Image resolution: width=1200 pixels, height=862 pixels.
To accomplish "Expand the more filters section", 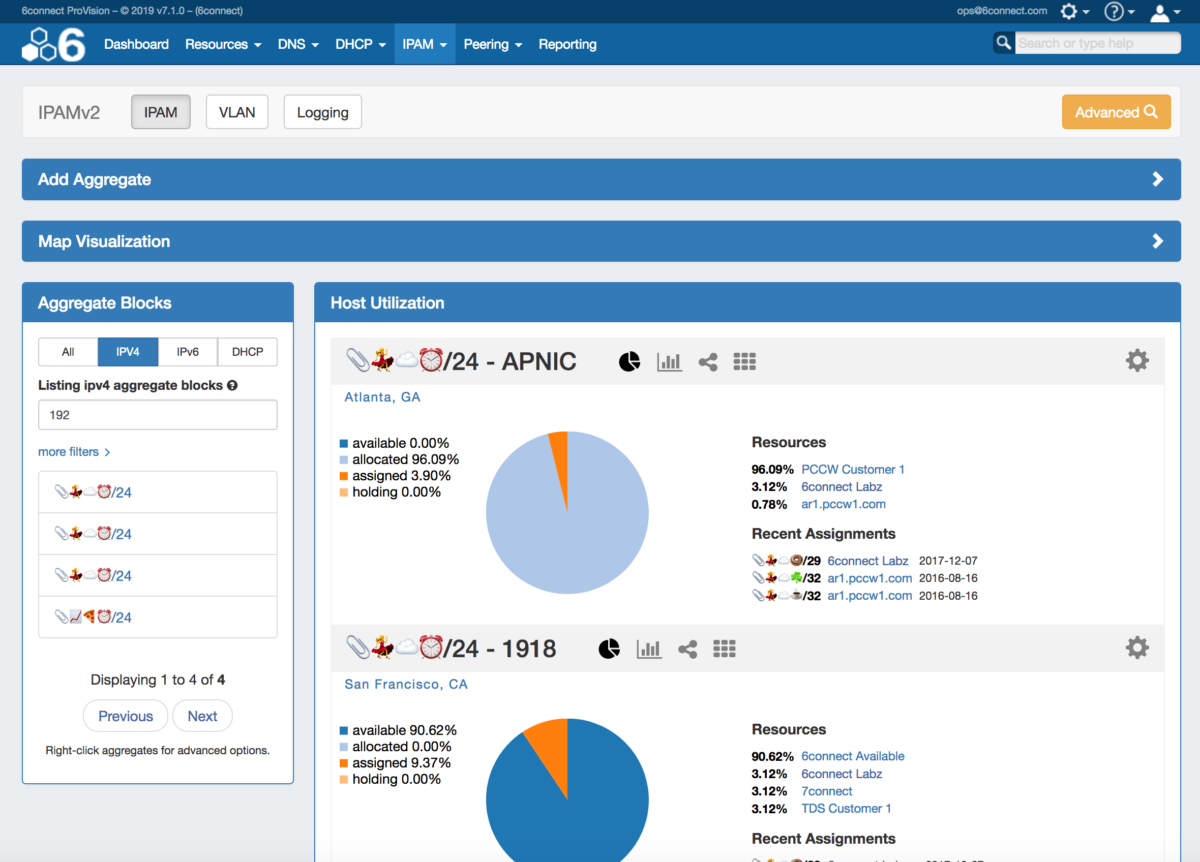I will pyautogui.click(x=74, y=452).
